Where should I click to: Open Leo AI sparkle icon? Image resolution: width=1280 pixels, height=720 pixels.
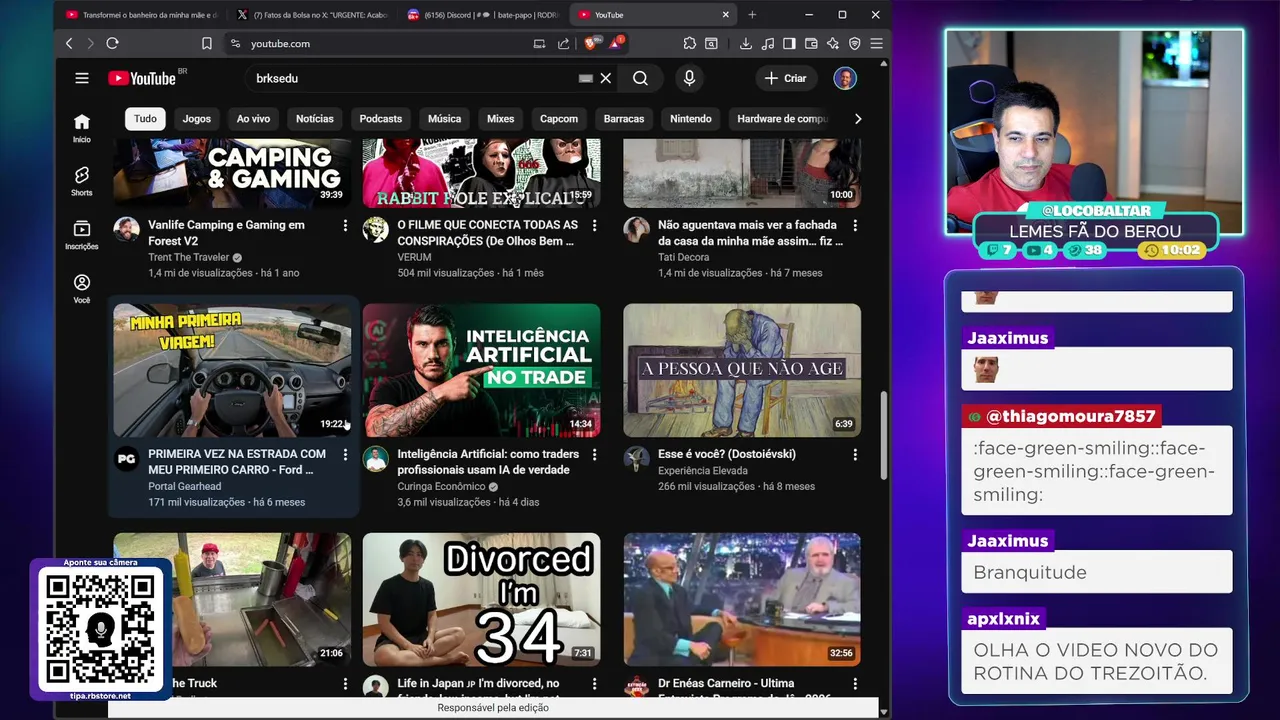(832, 44)
